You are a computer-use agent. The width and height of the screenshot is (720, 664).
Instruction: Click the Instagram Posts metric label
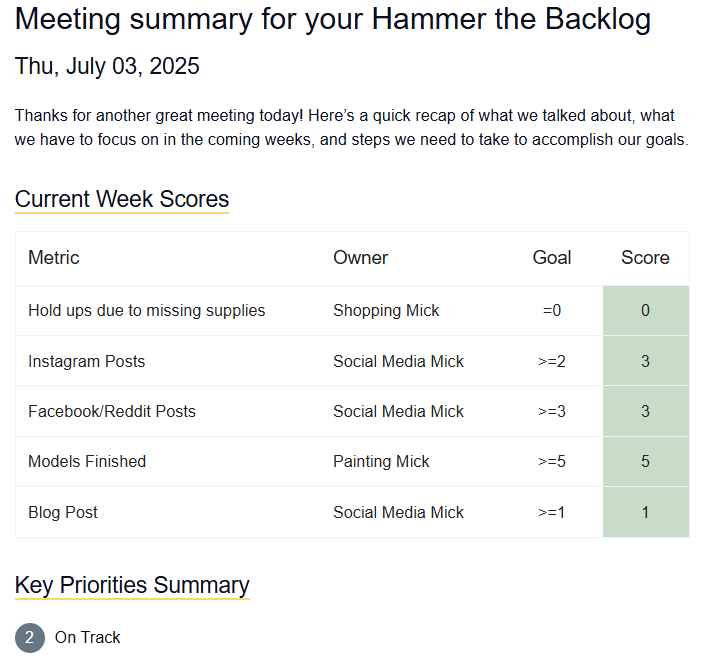86,361
